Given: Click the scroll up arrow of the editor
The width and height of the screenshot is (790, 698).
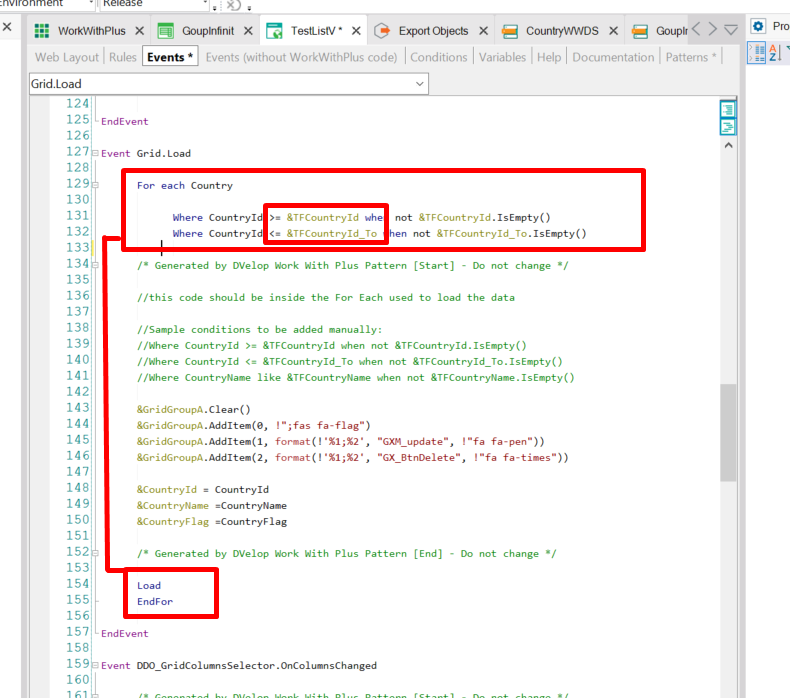Looking at the screenshot, I should click(728, 145).
